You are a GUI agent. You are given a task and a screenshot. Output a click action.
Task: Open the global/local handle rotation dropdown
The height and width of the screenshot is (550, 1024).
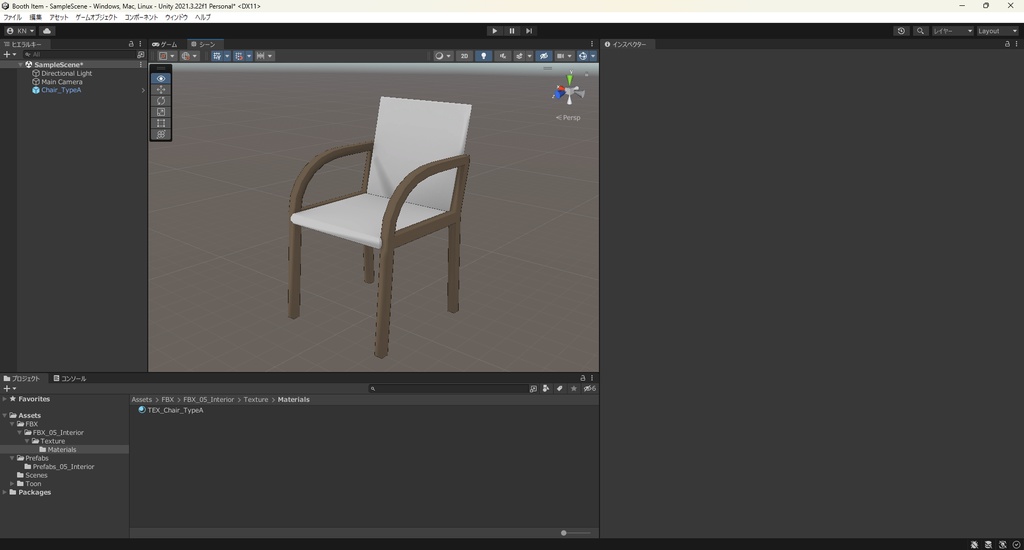(x=189, y=56)
